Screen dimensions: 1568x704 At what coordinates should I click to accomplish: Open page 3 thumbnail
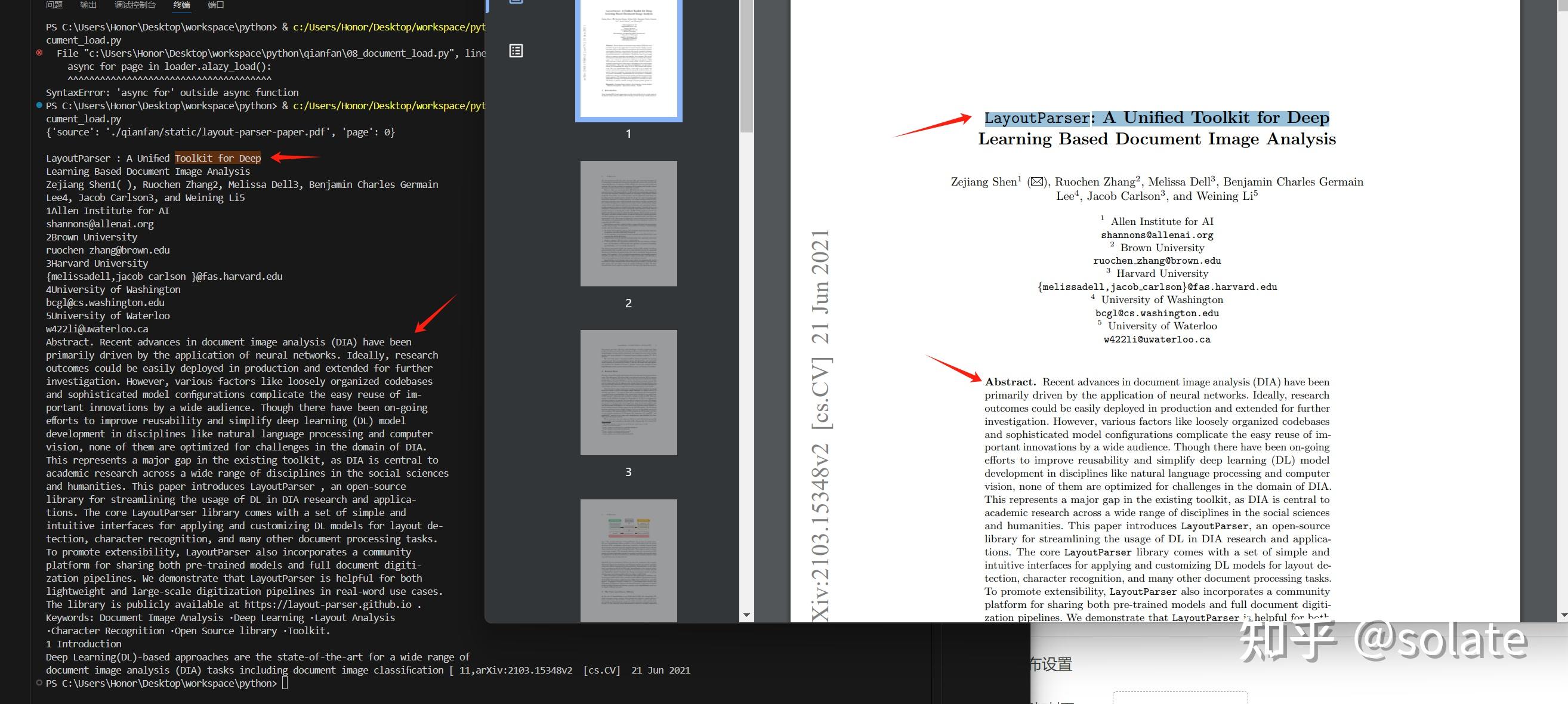[x=628, y=393]
